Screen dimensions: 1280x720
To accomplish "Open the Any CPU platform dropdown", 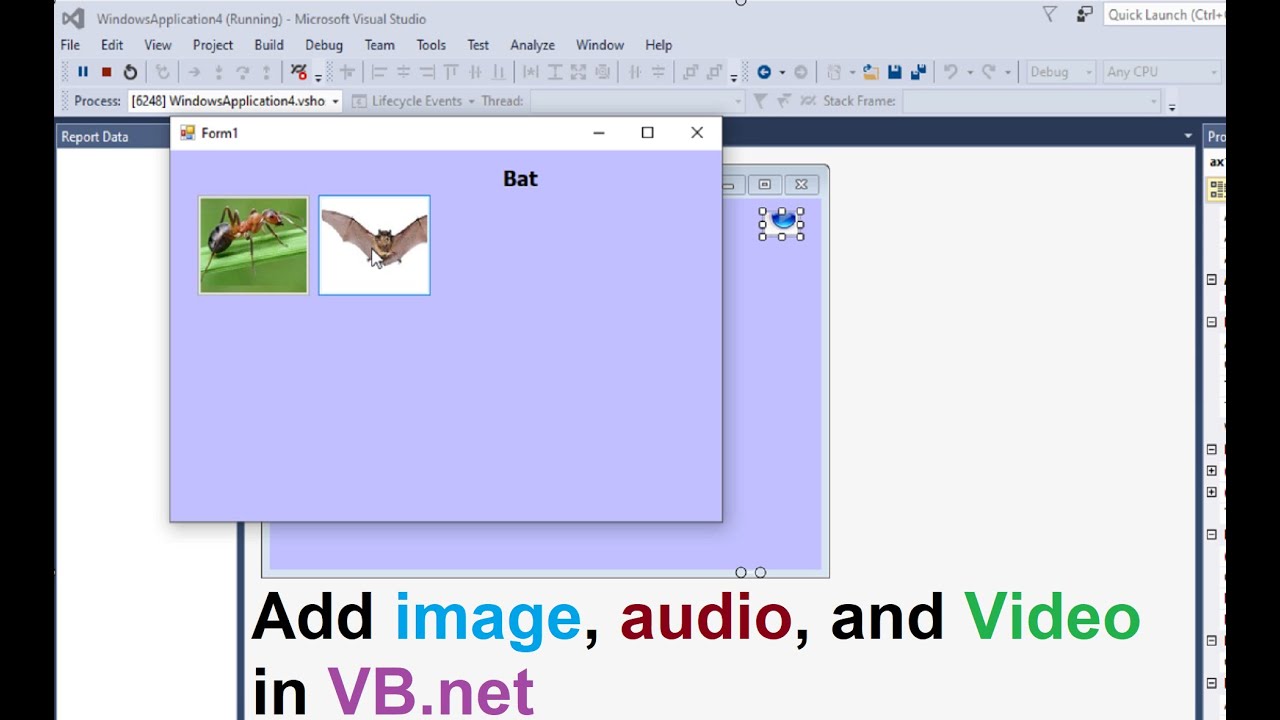I will coord(1160,71).
